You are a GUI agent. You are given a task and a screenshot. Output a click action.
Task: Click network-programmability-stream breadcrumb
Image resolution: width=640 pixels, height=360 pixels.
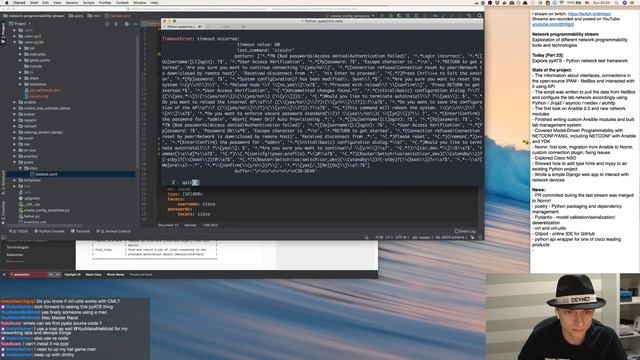coord(34,16)
